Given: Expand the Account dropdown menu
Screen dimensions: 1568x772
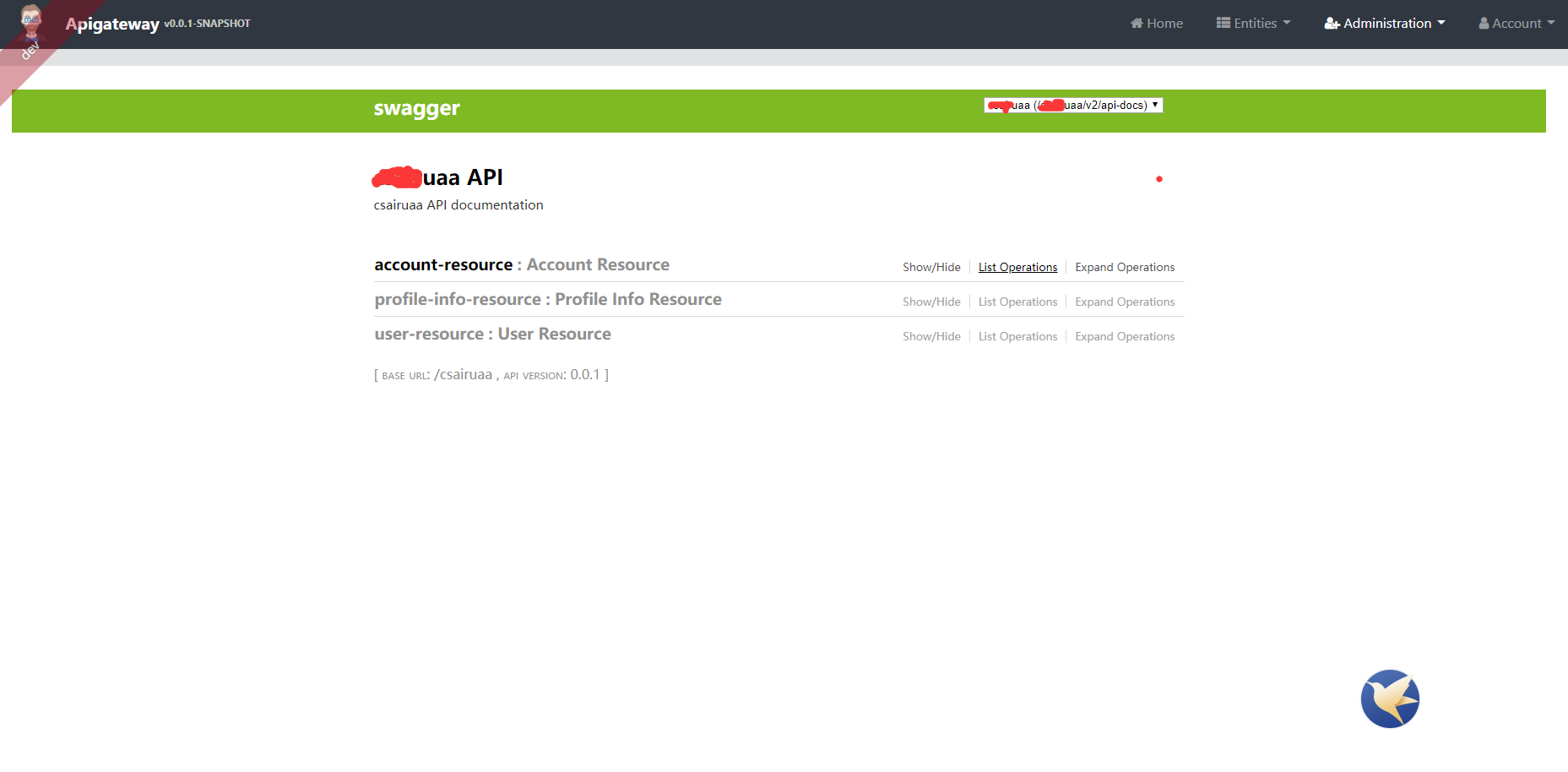Looking at the screenshot, I should [1516, 23].
